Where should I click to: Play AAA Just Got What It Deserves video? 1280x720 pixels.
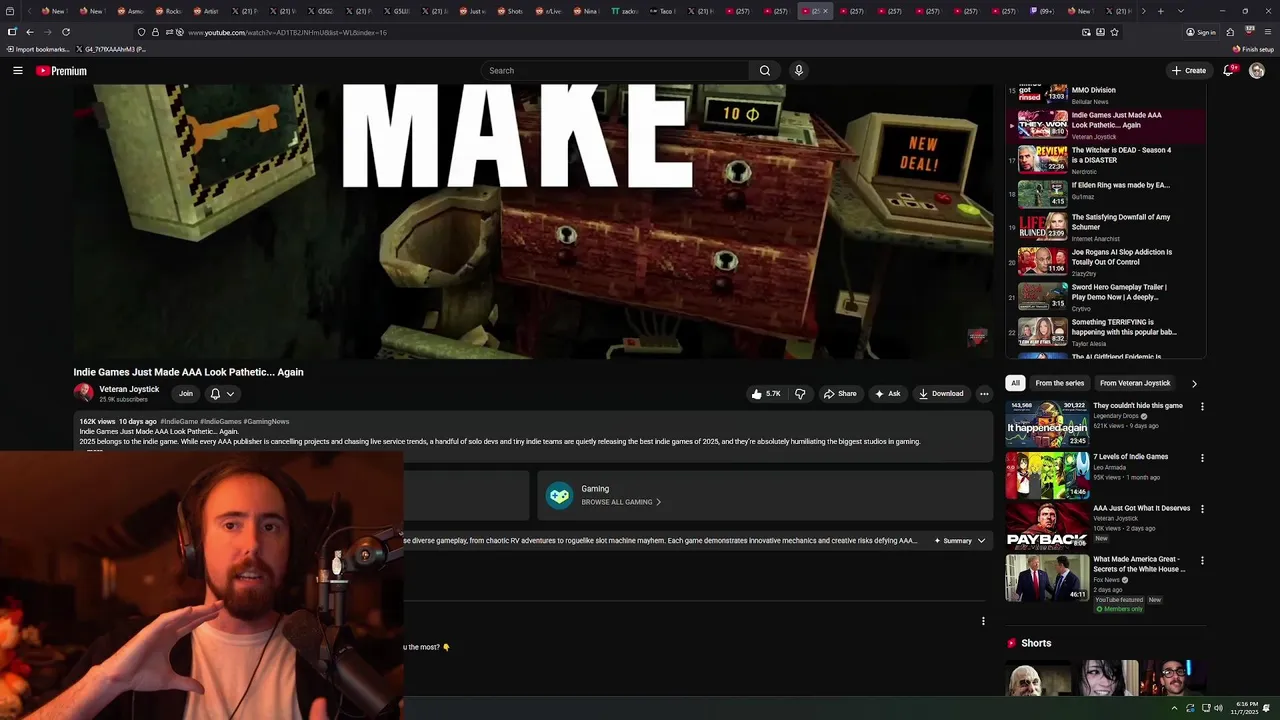(x=1047, y=526)
